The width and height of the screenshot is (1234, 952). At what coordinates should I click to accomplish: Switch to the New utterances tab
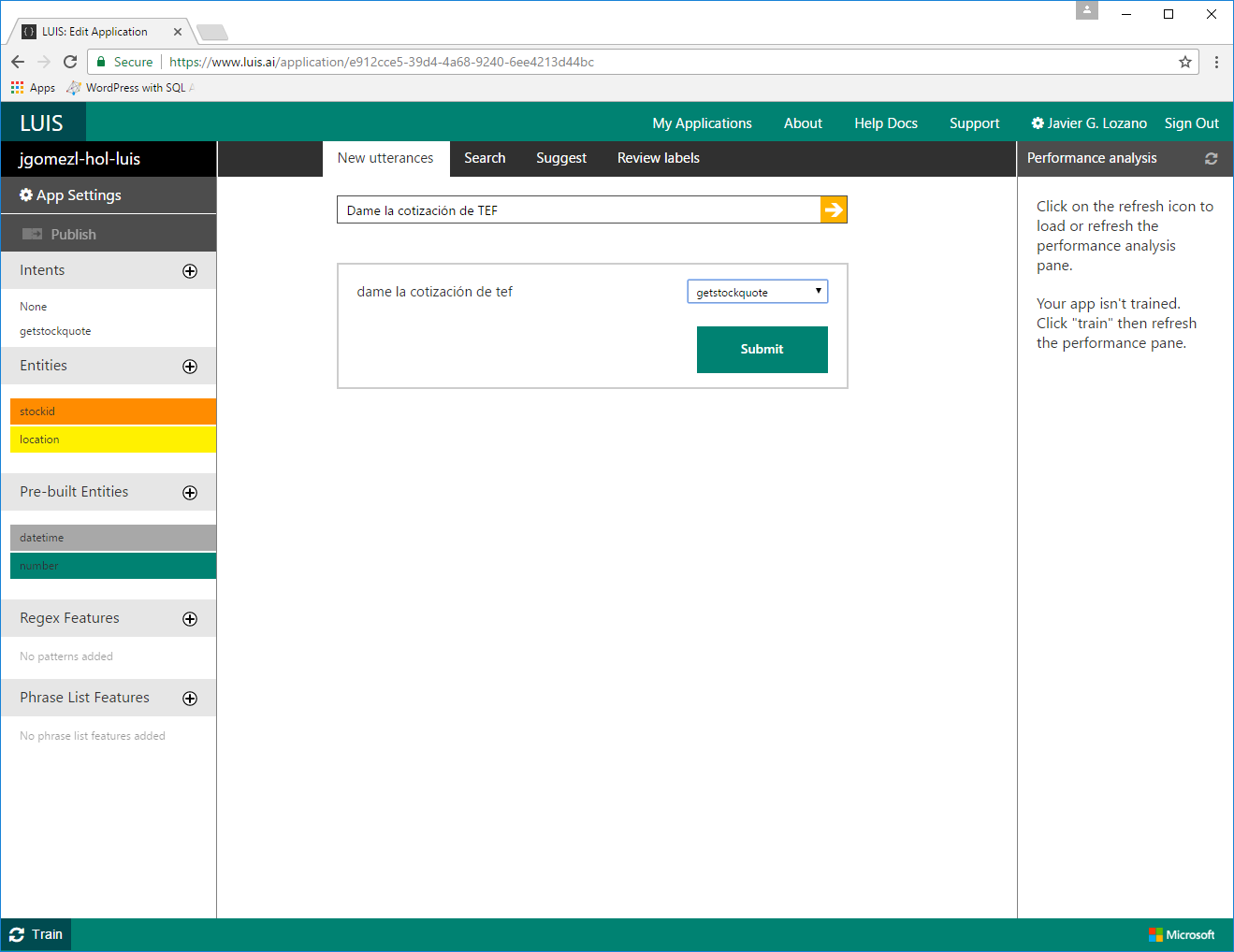tap(385, 158)
